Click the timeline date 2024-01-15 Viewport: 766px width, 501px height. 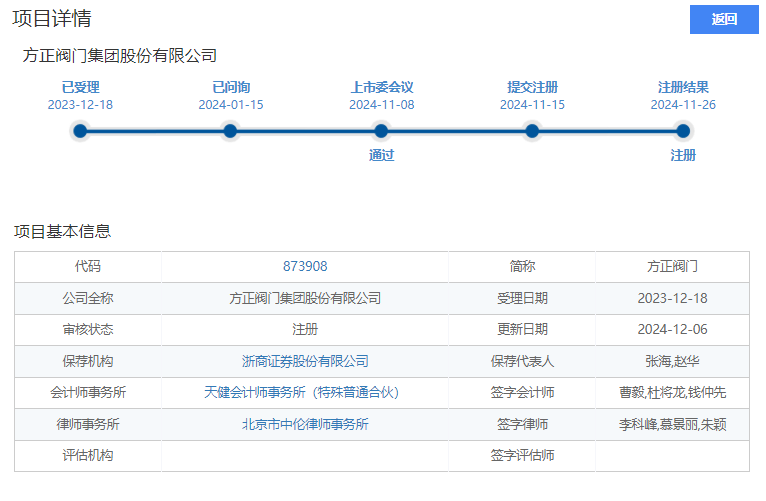pos(231,104)
